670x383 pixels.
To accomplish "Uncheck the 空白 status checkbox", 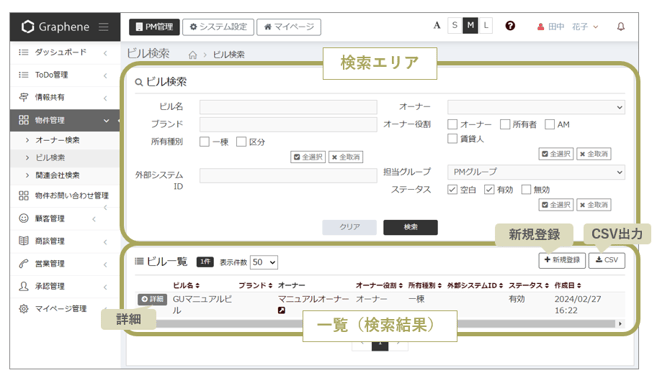I will (x=452, y=189).
